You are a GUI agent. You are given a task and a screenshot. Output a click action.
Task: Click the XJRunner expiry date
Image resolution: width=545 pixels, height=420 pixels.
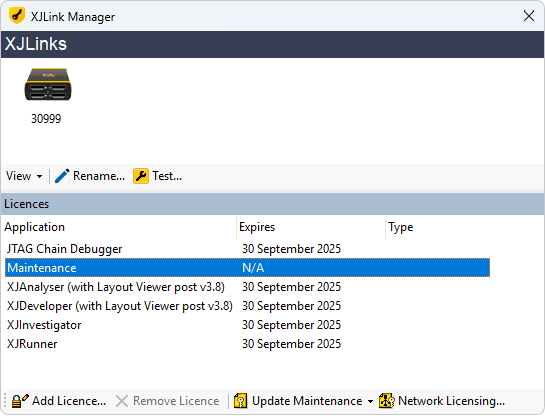point(291,344)
